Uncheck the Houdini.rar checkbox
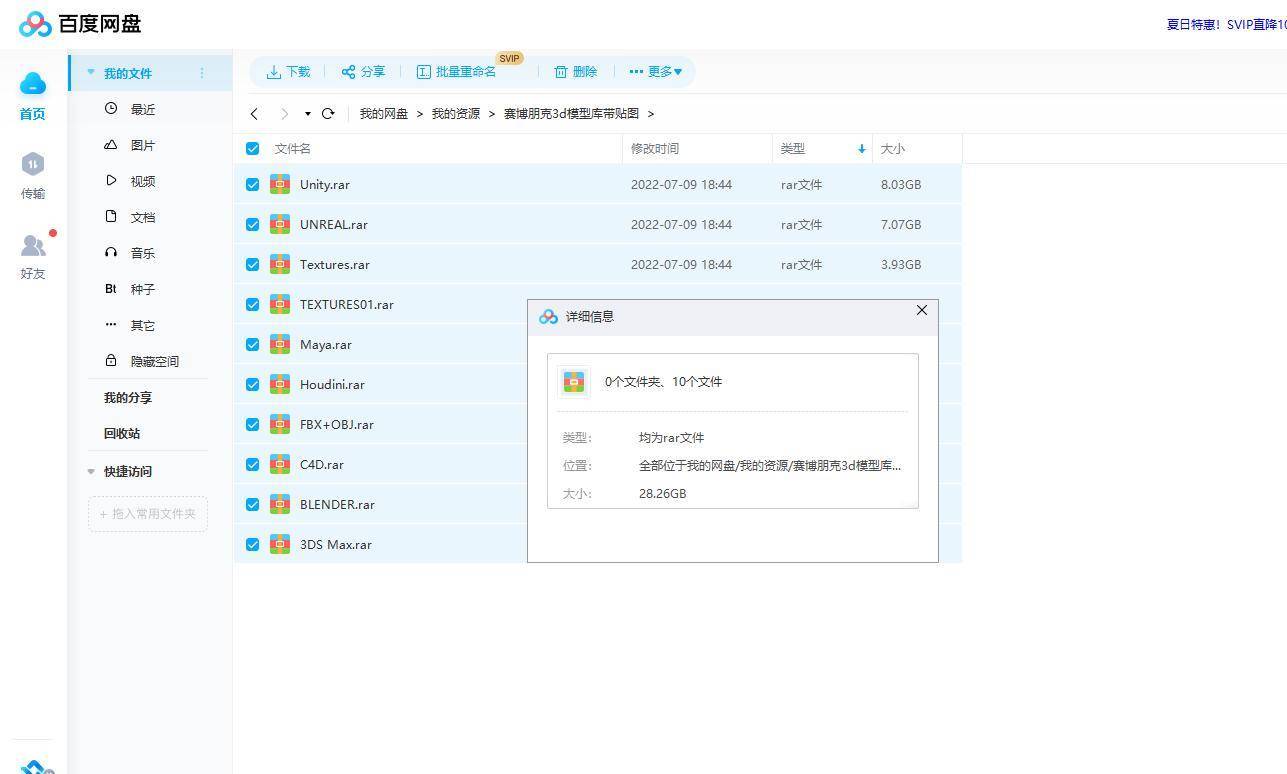The width and height of the screenshot is (1287, 774). pos(252,384)
